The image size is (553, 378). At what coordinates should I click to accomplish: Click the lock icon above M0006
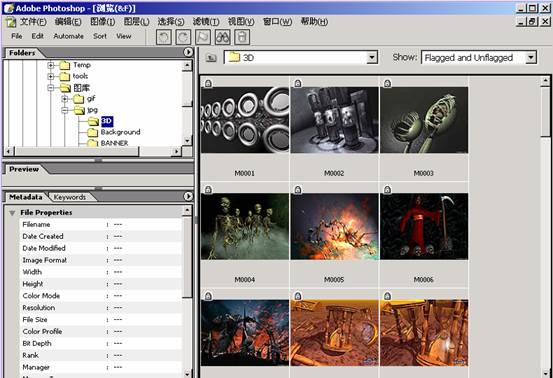point(388,190)
